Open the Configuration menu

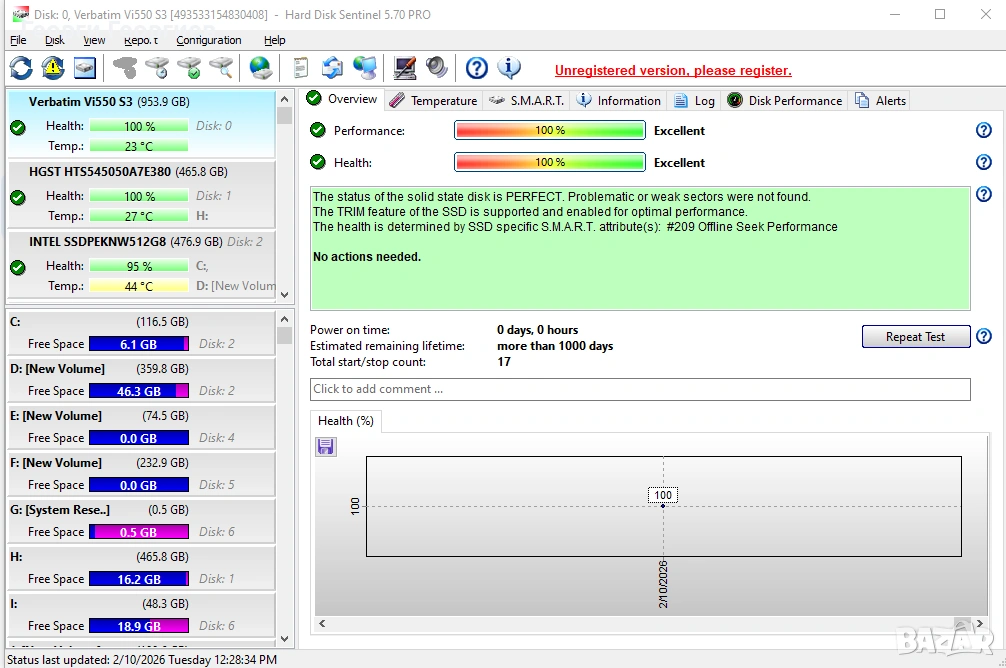coord(209,40)
